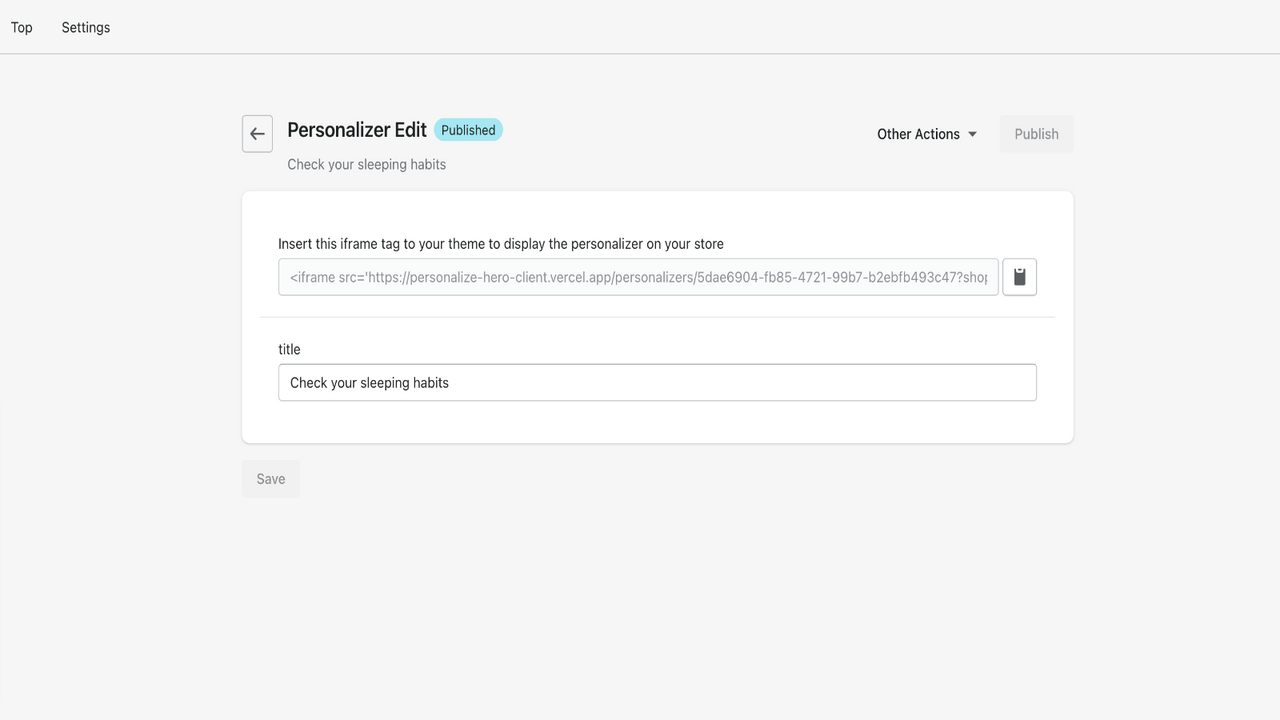Focus the iframe embed code input
Viewport: 1280px width, 720px height.
click(637, 277)
